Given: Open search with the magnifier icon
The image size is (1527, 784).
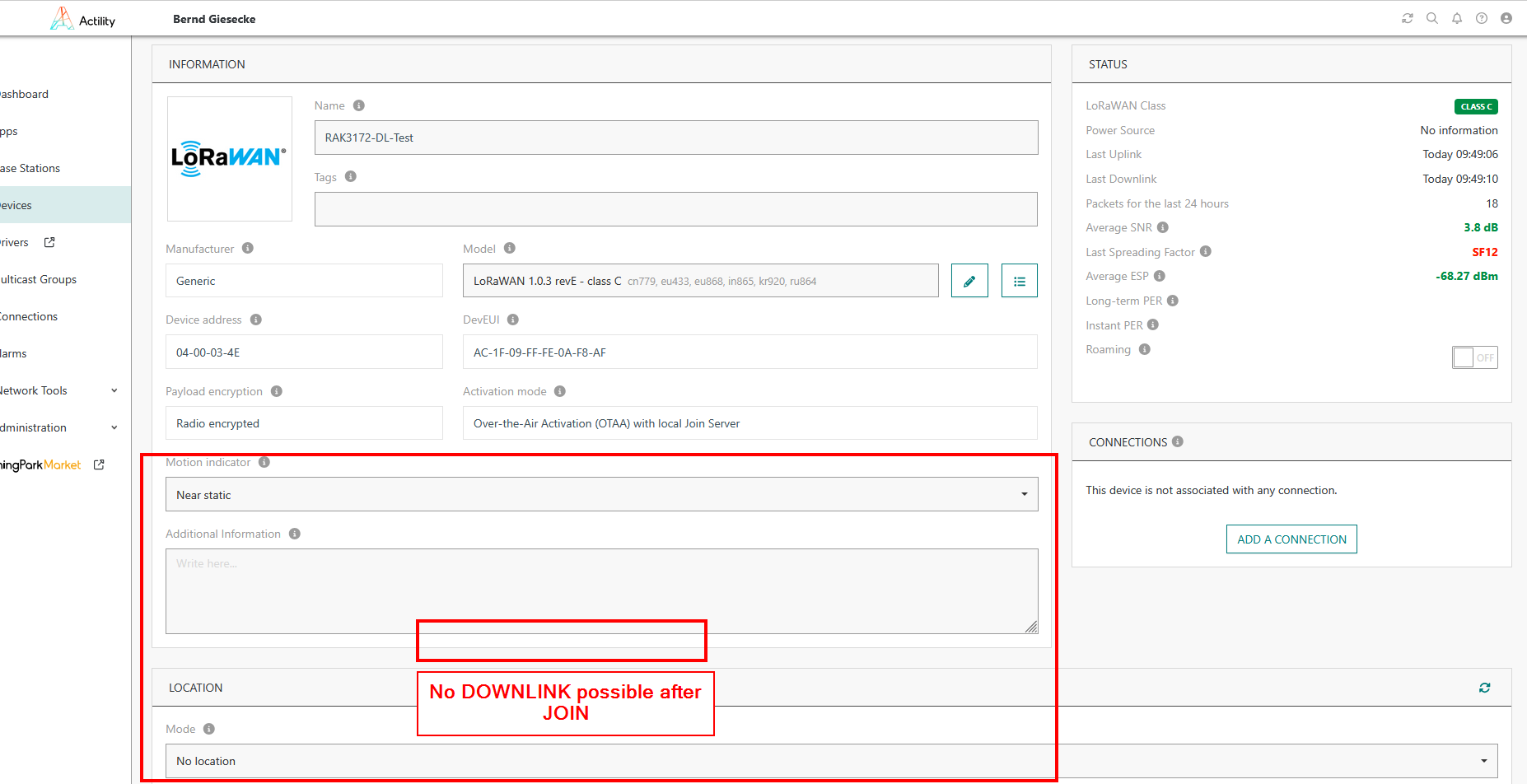Looking at the screenshot, I should pyautogui.click(x=1432, y=18).
